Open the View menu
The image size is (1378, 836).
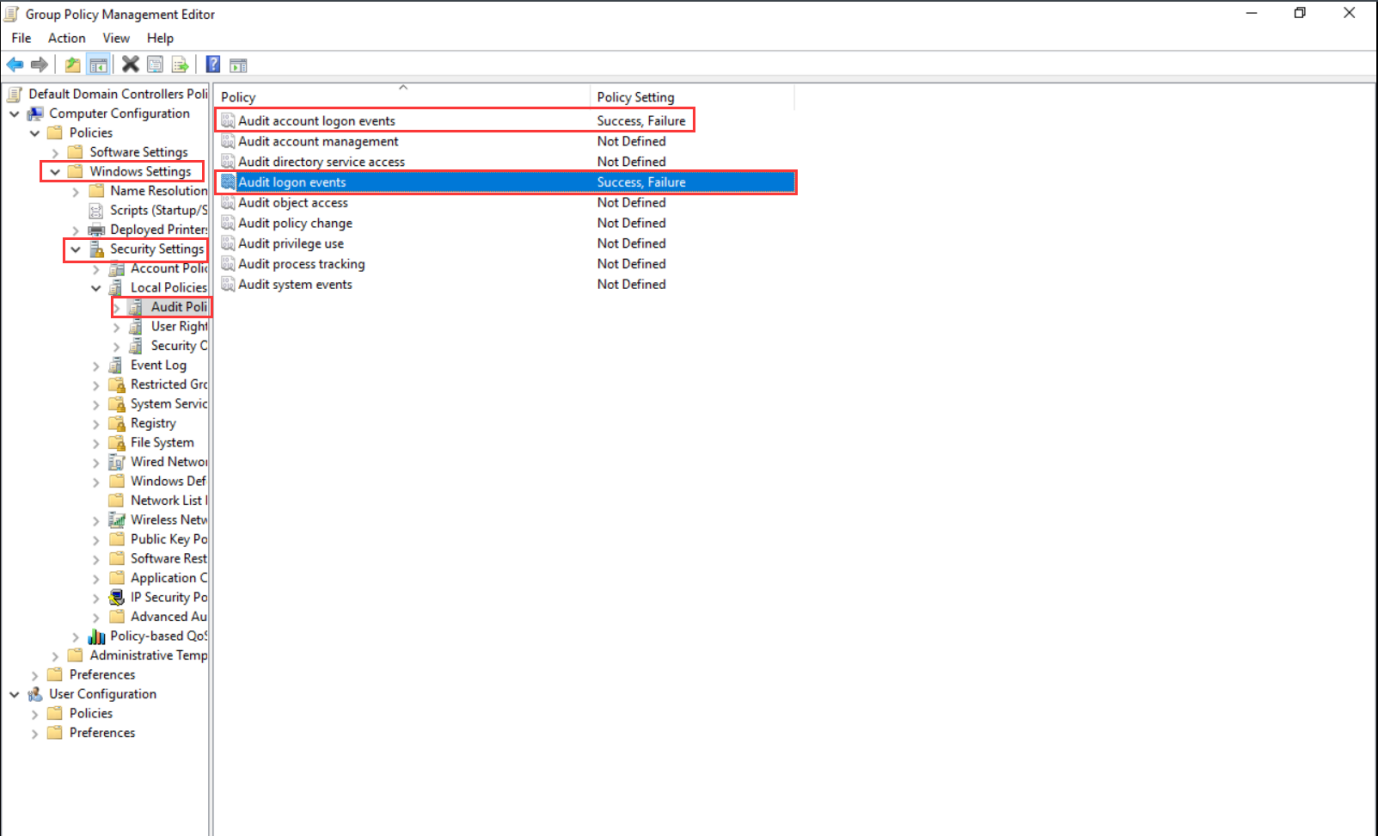tap(116, 38)
